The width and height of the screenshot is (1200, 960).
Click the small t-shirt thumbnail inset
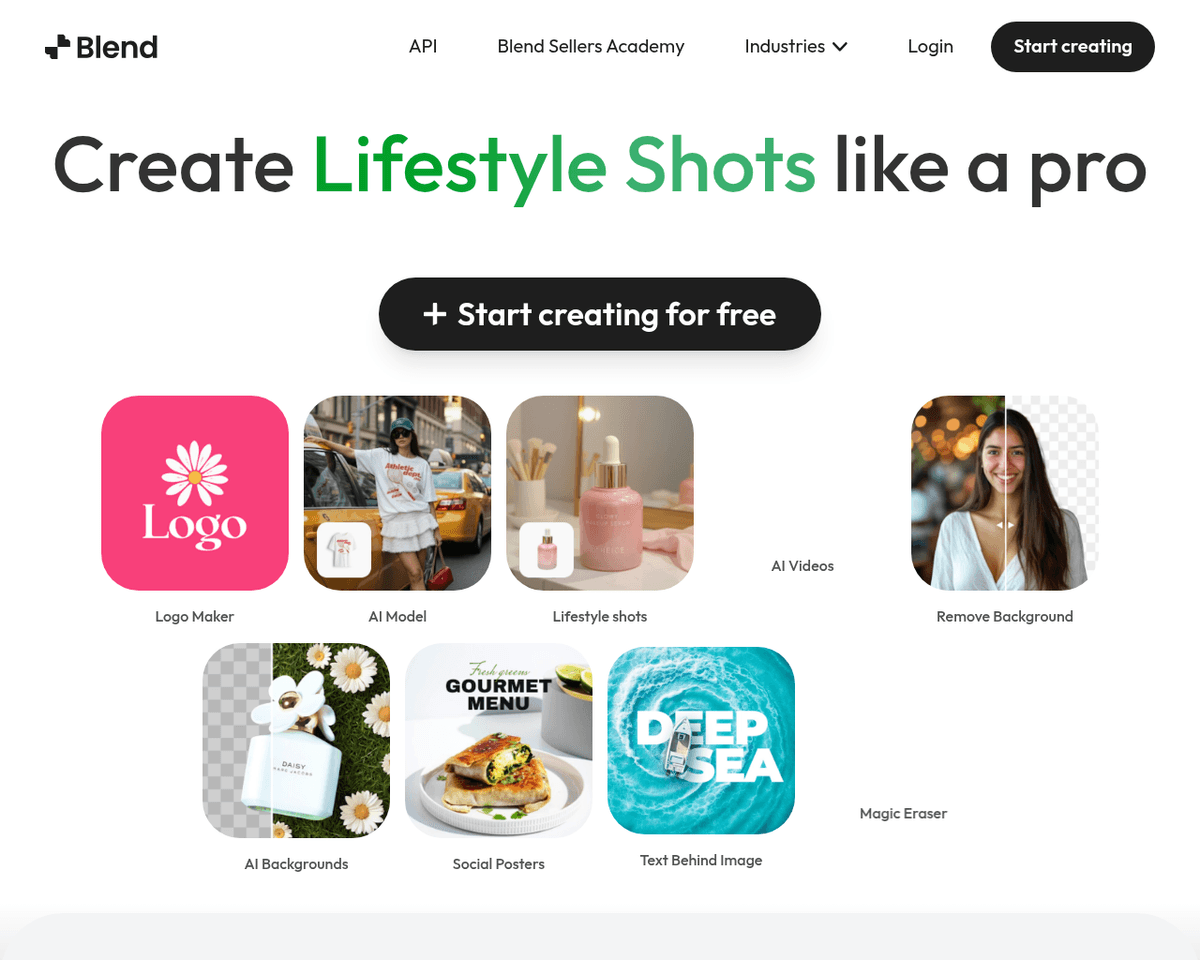click(344, 549)
